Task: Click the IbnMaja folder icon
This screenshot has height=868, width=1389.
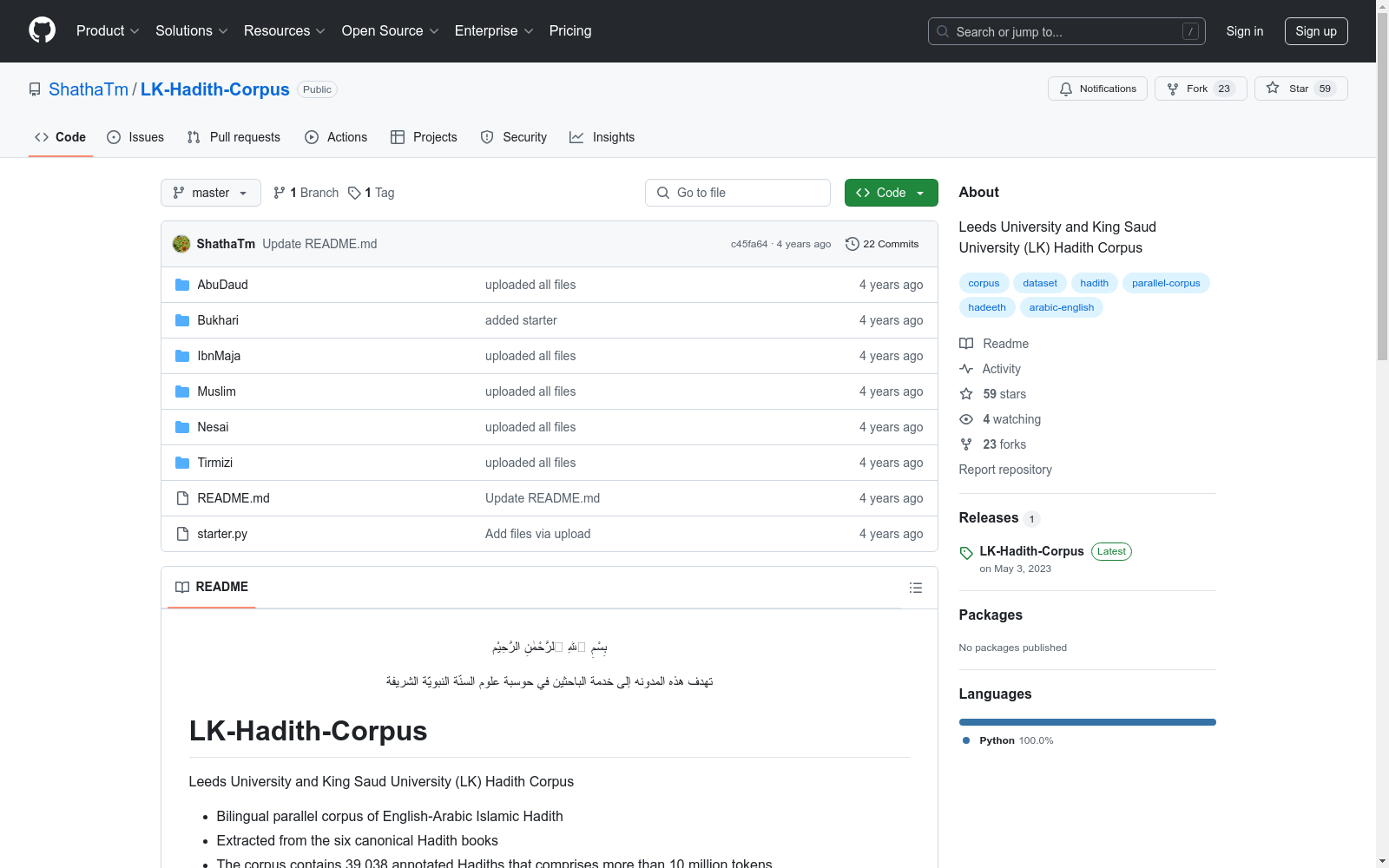Action: [182, 356]
